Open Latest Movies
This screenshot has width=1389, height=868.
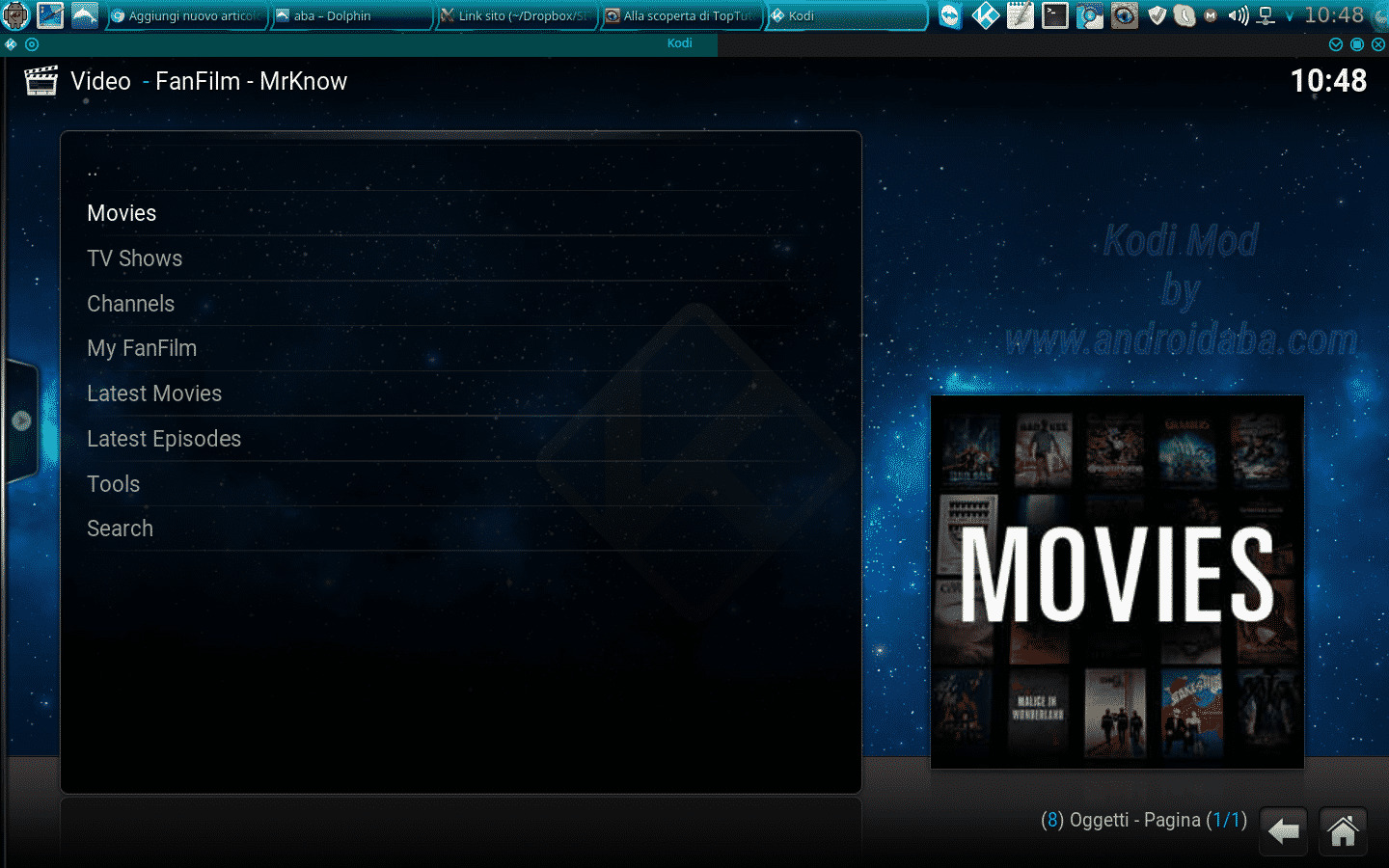tap(461, 393)
